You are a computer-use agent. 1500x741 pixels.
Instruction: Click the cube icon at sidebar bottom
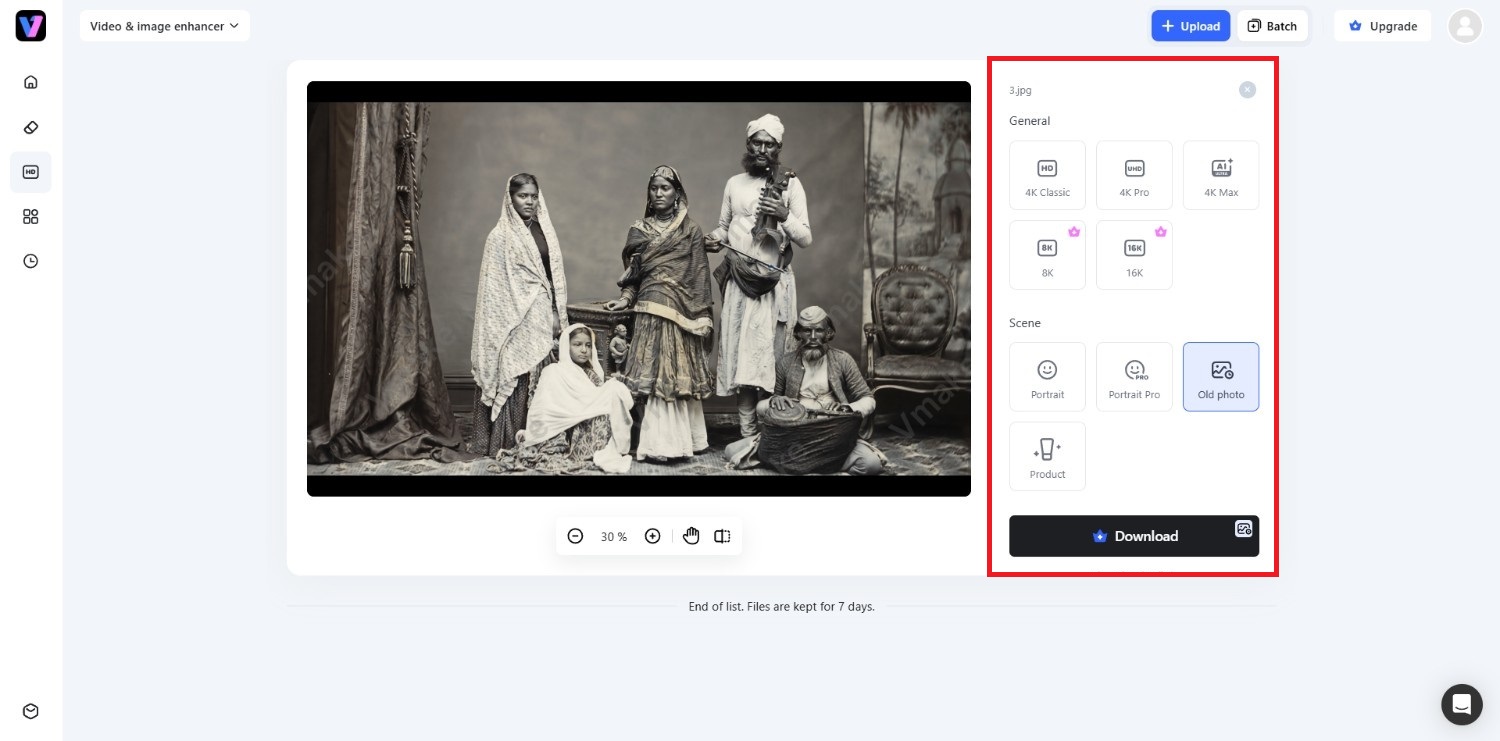(x=31, y=711)
